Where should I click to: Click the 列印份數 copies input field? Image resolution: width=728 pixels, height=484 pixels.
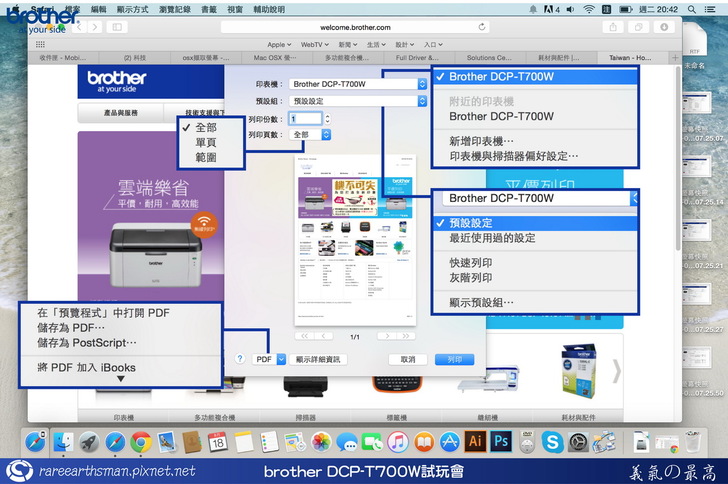pos(305,119)
